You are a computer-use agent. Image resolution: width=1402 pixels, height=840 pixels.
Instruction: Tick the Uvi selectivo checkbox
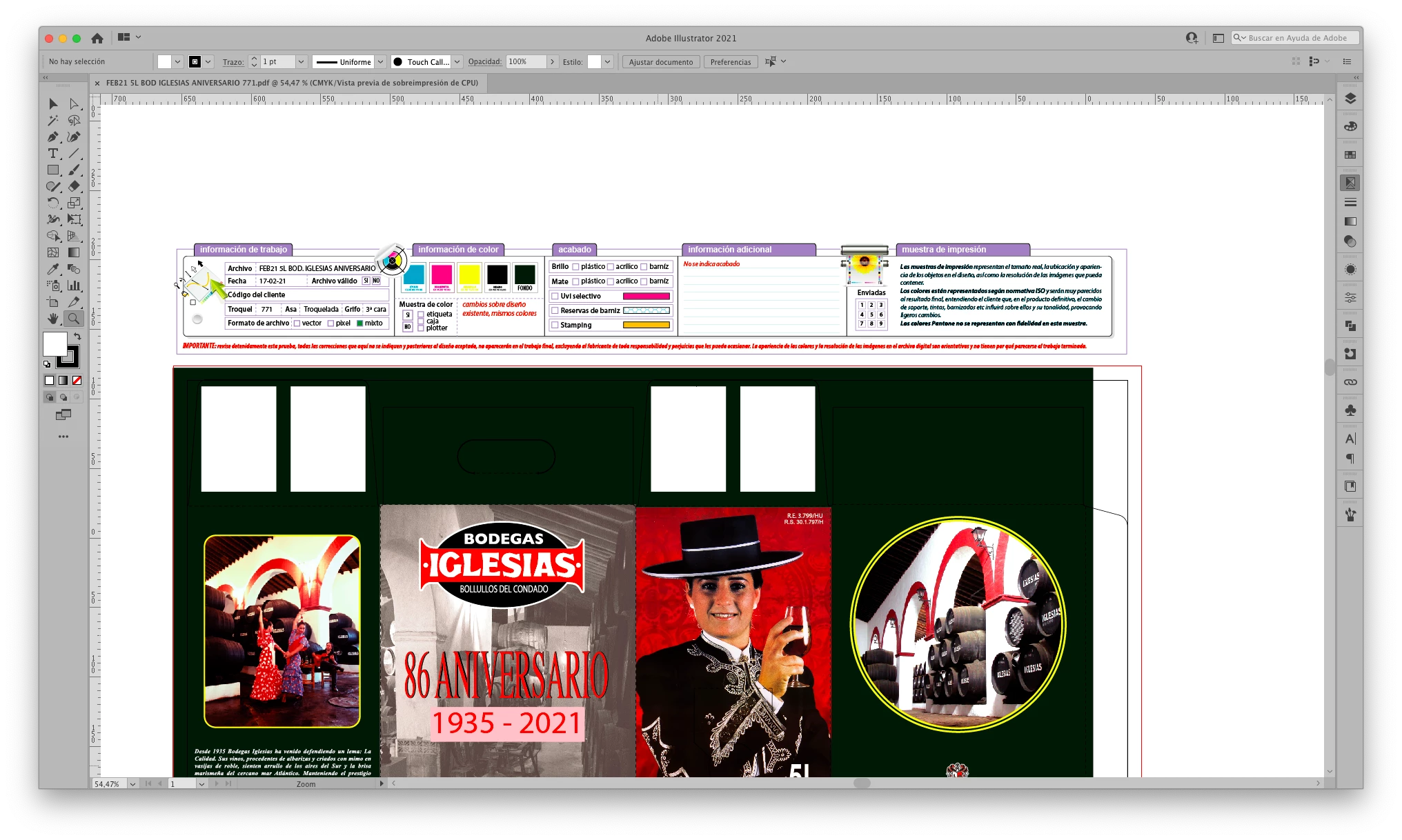tap(555, 296)
